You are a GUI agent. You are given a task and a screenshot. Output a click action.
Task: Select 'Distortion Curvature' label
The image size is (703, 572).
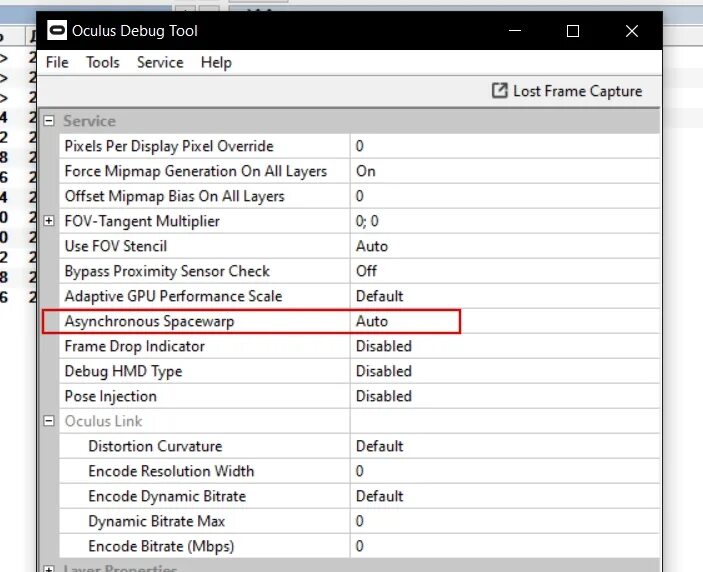155,446
